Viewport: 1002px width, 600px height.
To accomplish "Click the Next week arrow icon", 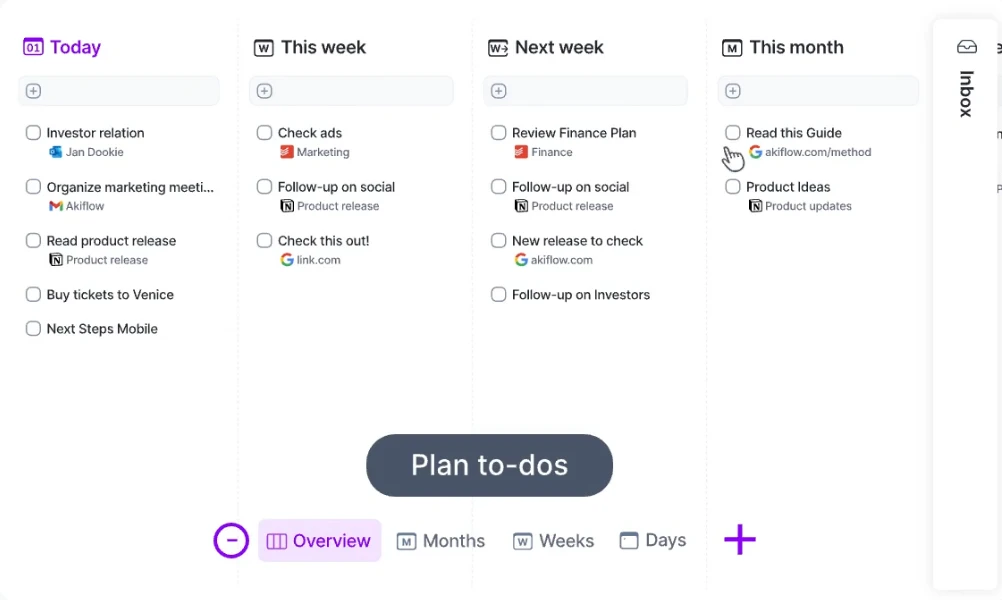I will click(498, 47).
